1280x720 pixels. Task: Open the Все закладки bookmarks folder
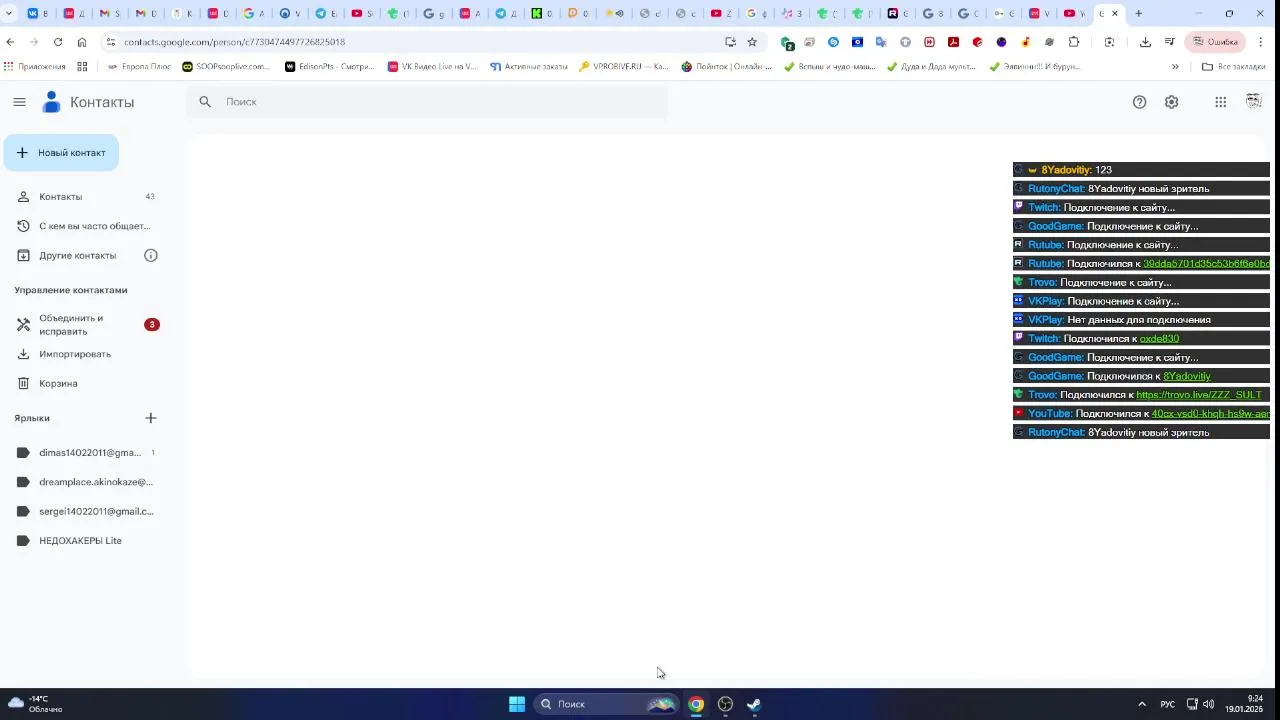click(1234, 67)
